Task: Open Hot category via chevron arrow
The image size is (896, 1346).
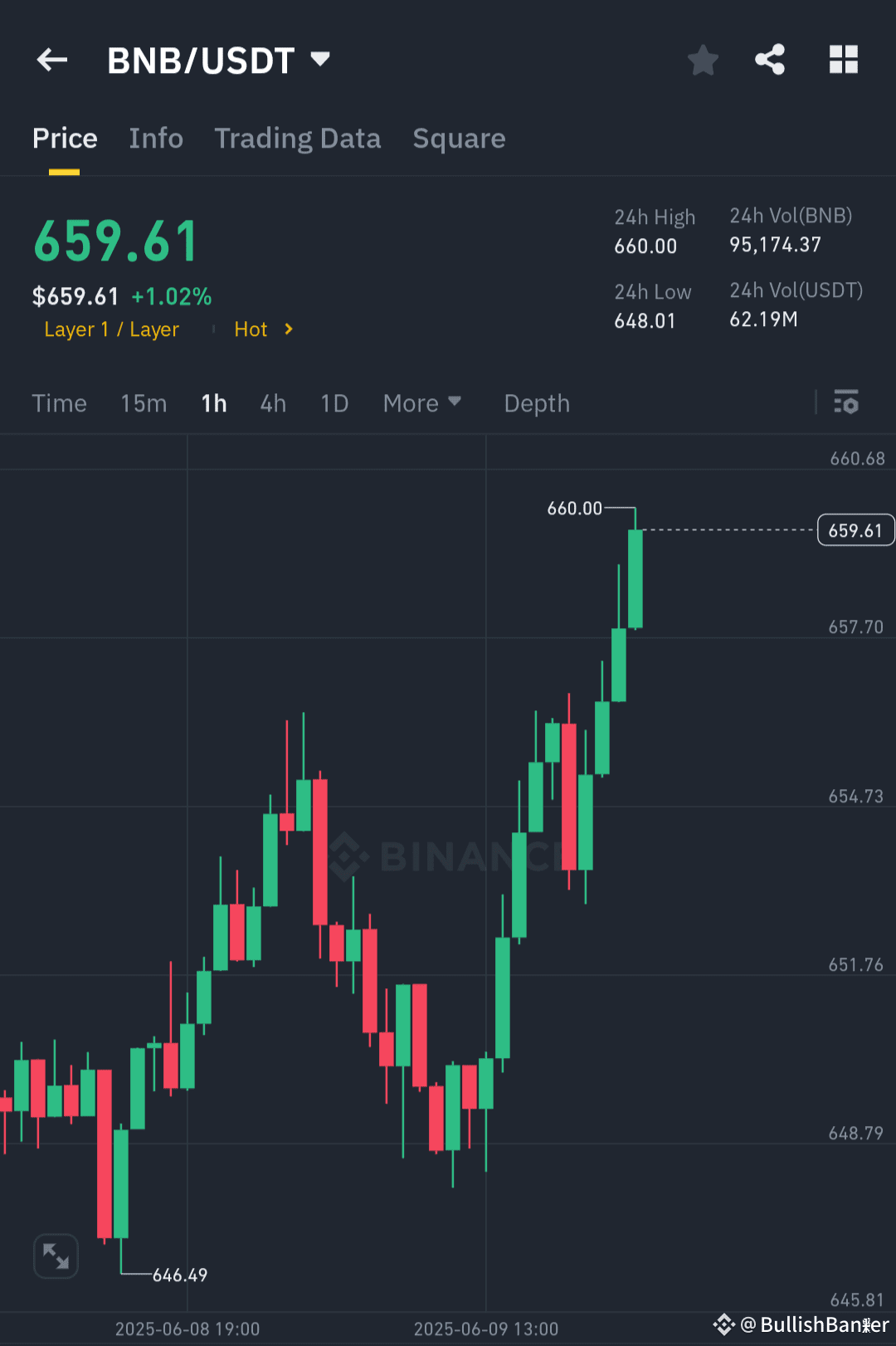Action: [289, 329]
